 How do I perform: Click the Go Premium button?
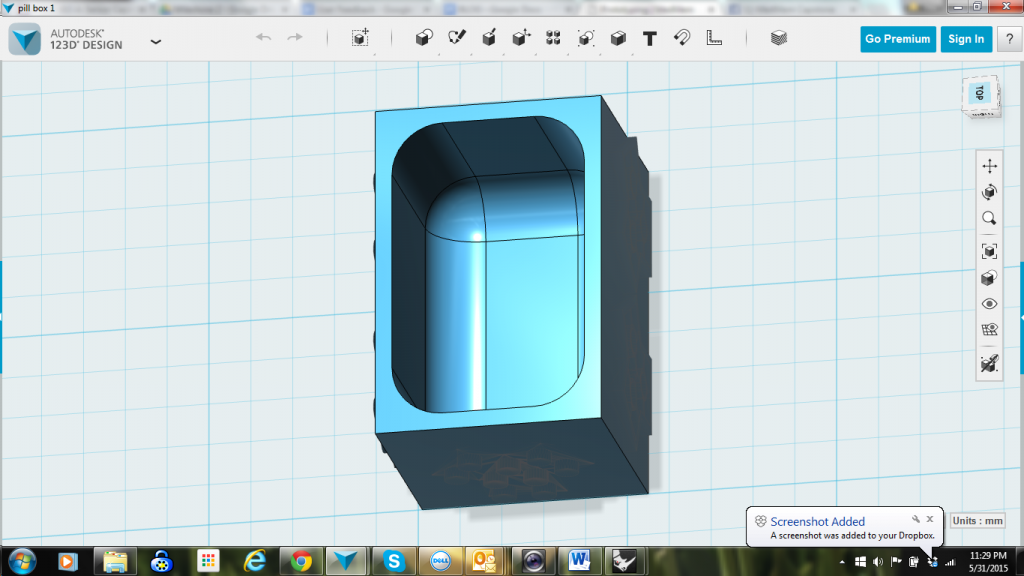tap(897, 39)
